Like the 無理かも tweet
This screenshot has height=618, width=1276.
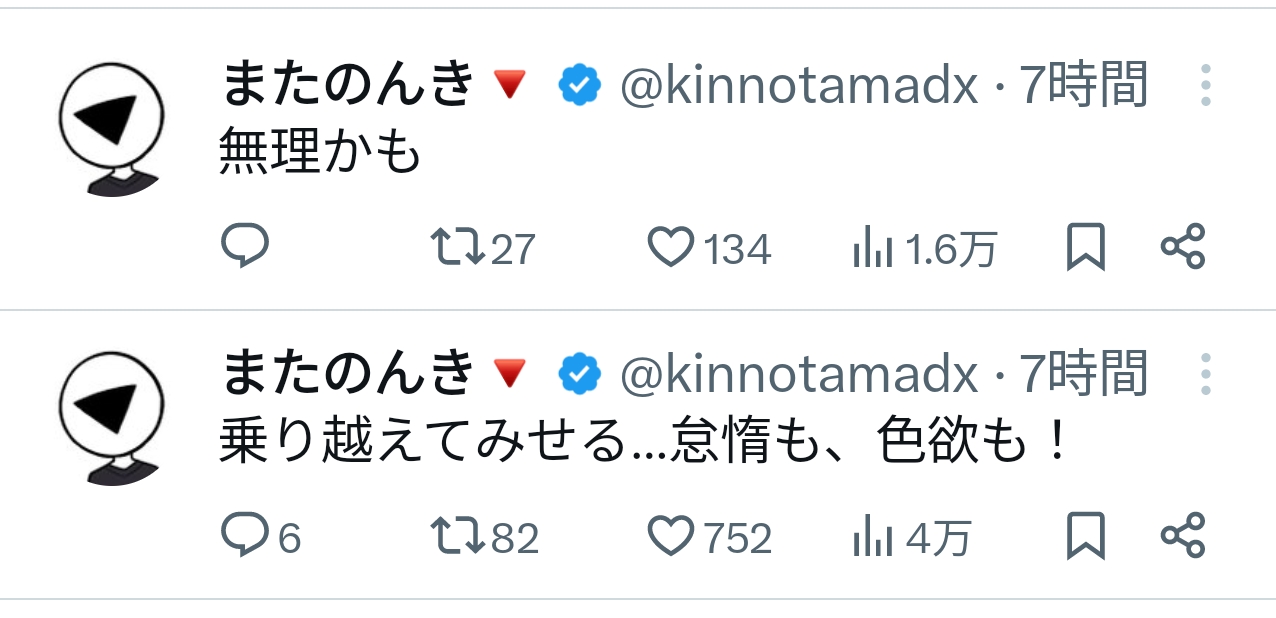[x=671, y=247]
